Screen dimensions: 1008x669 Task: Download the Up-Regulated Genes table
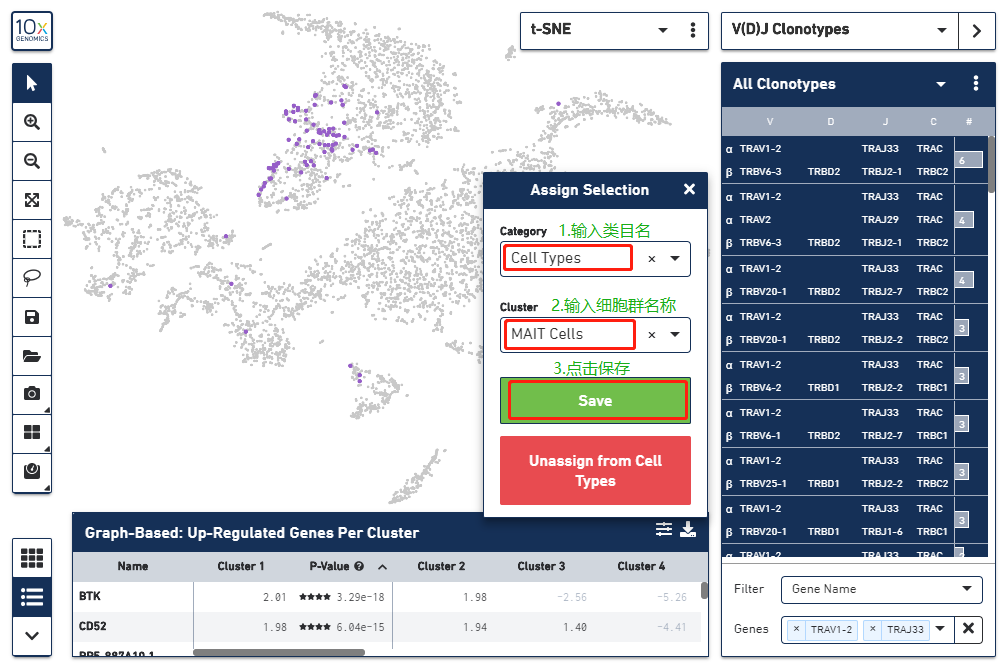[689, 531]
